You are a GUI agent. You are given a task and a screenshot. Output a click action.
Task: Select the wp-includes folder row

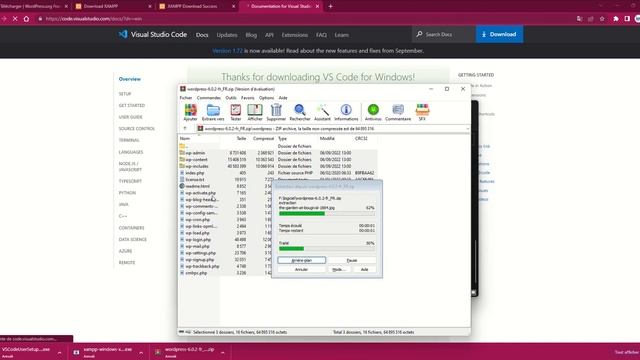[278, 166]
